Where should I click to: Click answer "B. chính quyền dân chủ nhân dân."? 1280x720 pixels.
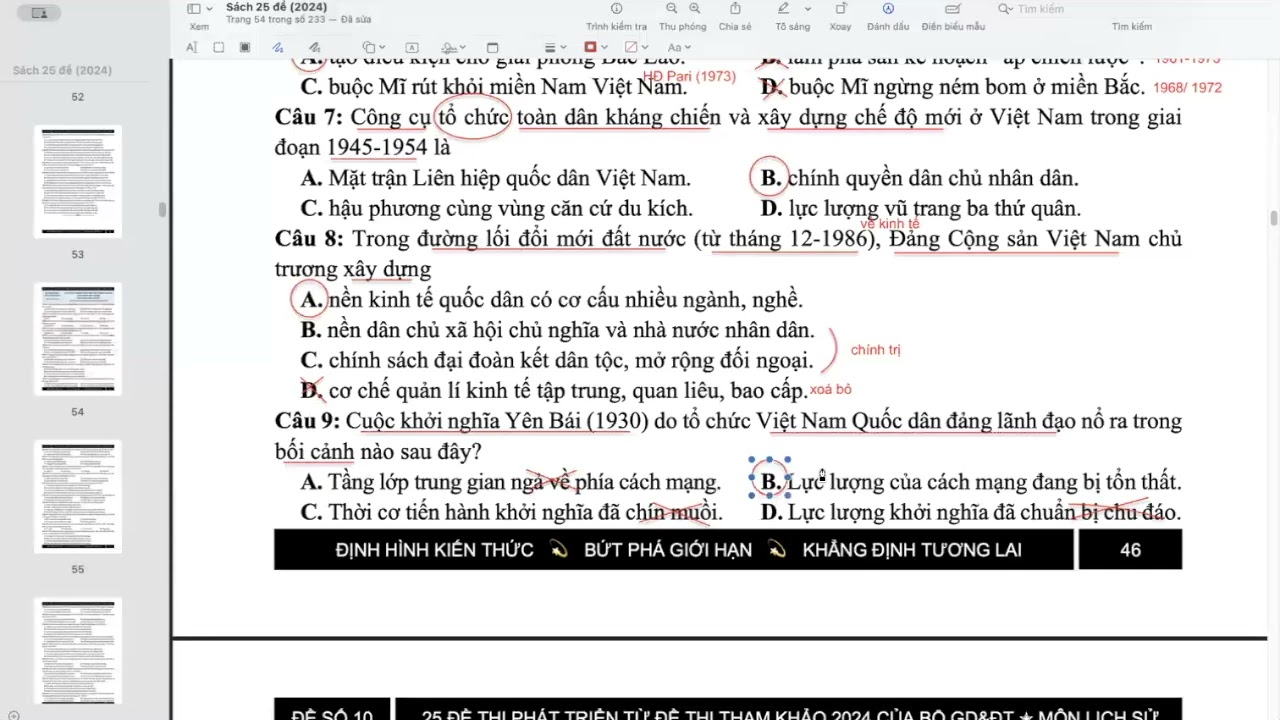point(919,178)
